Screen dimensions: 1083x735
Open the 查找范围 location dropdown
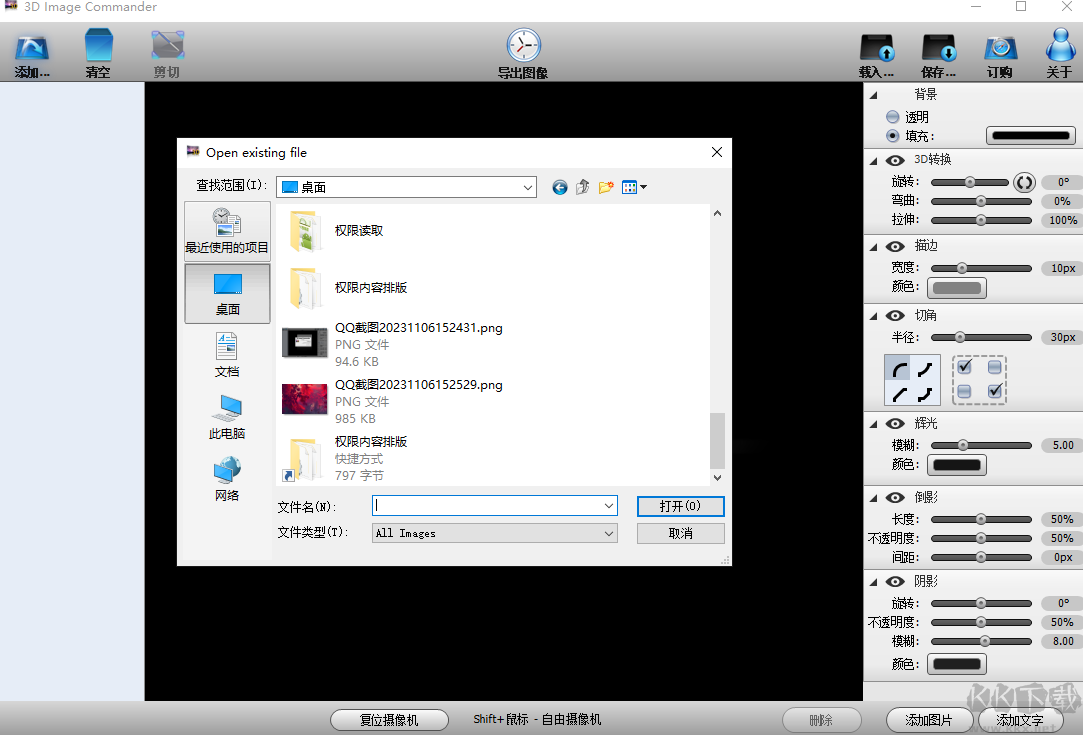coord(527,187)
